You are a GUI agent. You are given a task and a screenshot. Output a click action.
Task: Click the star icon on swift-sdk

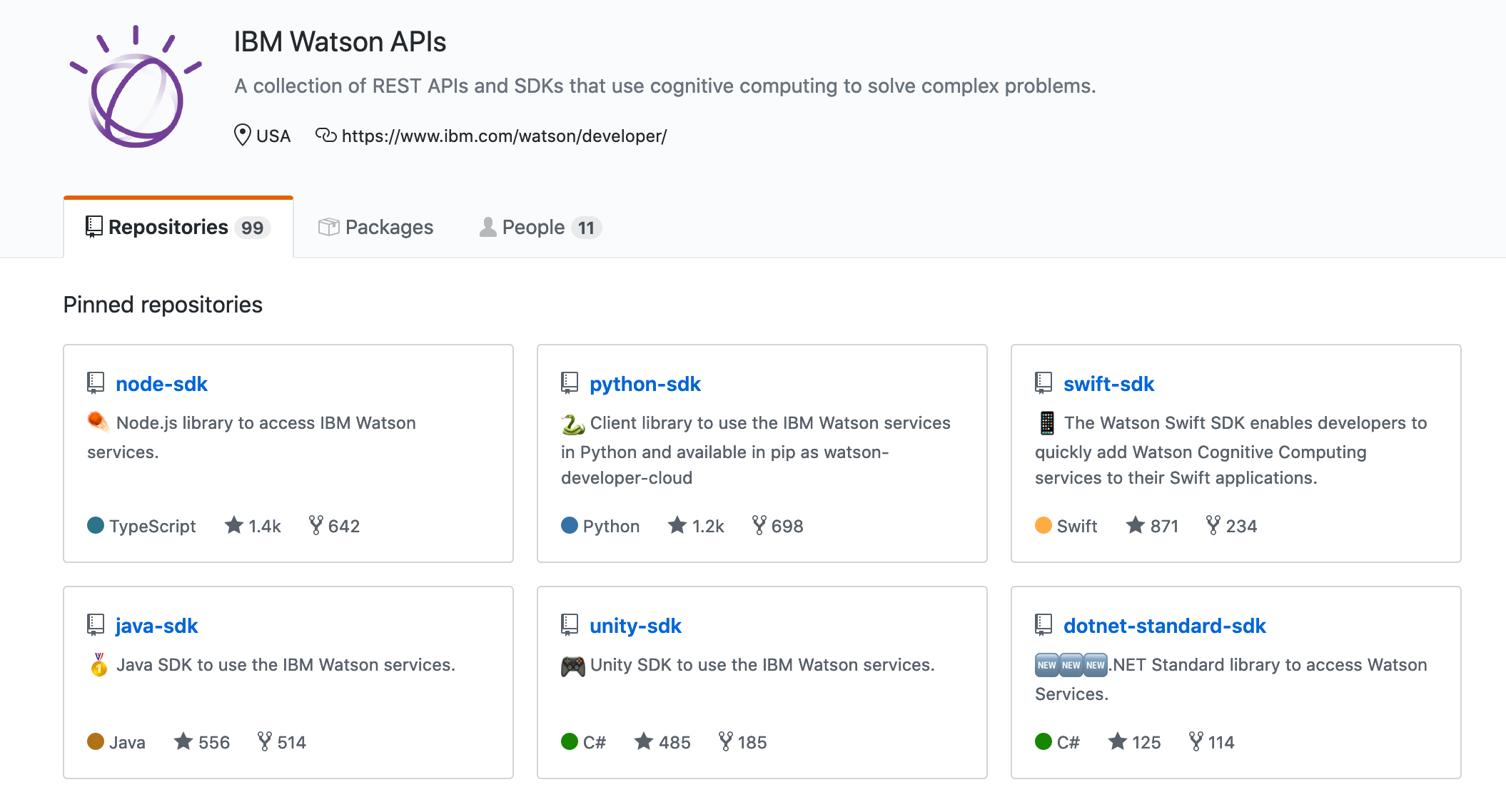pos(1136,525)
